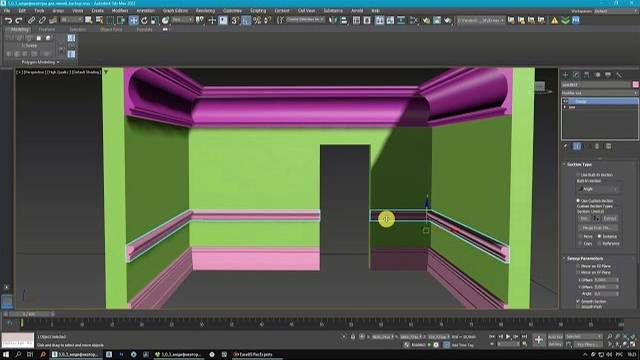This screenshot has height=360, width=640.
Task: Expand the Line entry in stack
Action: 565,107
